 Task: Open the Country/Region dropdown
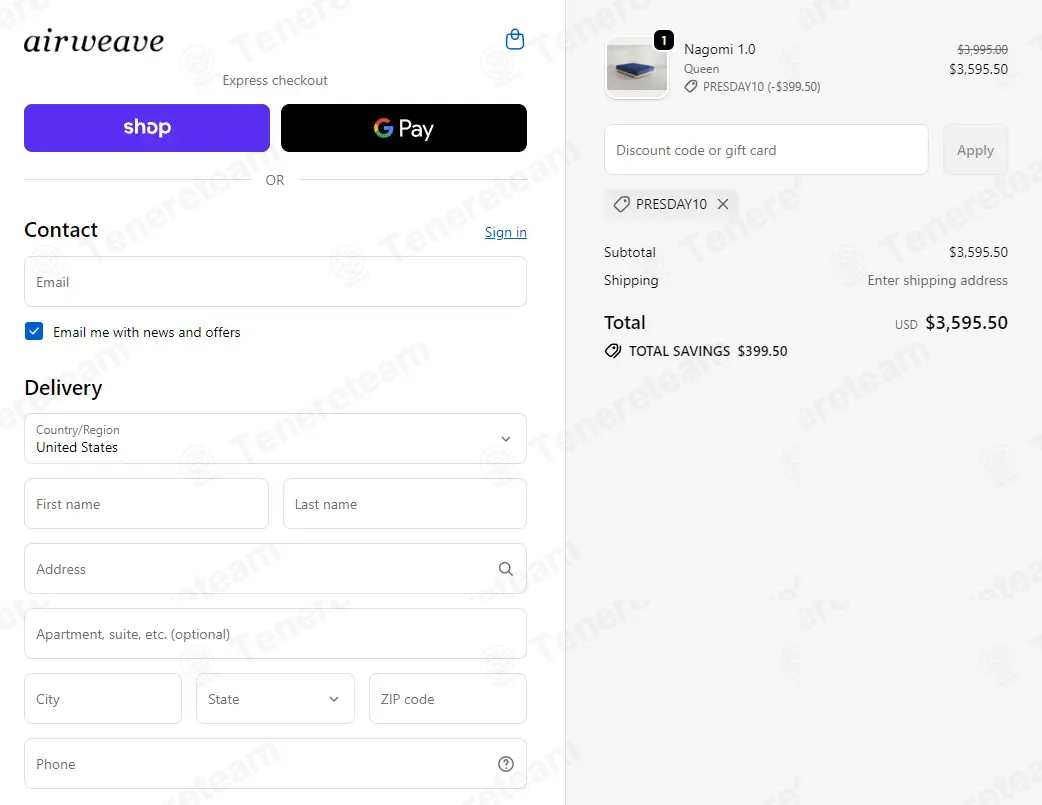pyautogui.click(x=275, y=439)
